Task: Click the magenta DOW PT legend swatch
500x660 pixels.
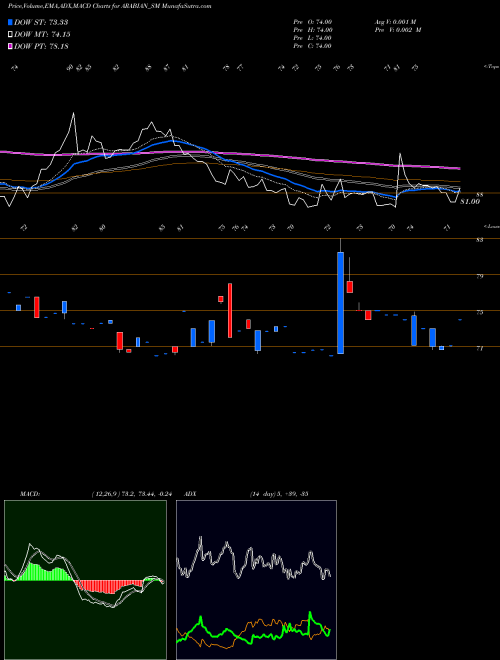Action: (10, 46)
